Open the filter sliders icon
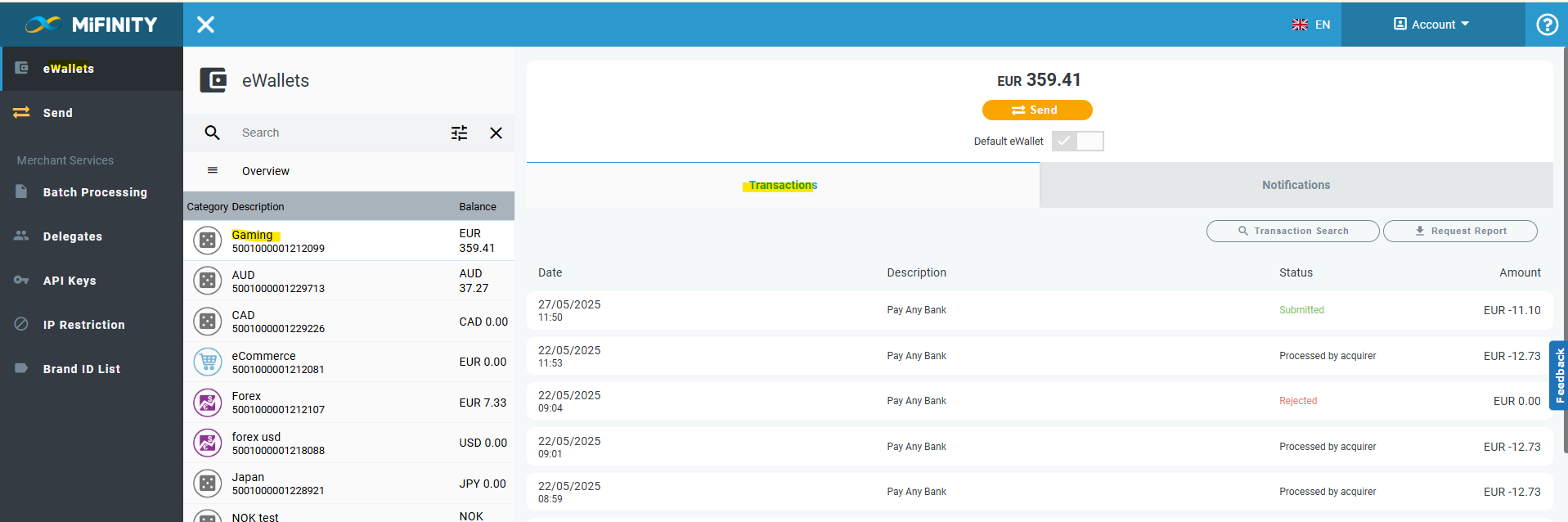 (x=460, y=133)
